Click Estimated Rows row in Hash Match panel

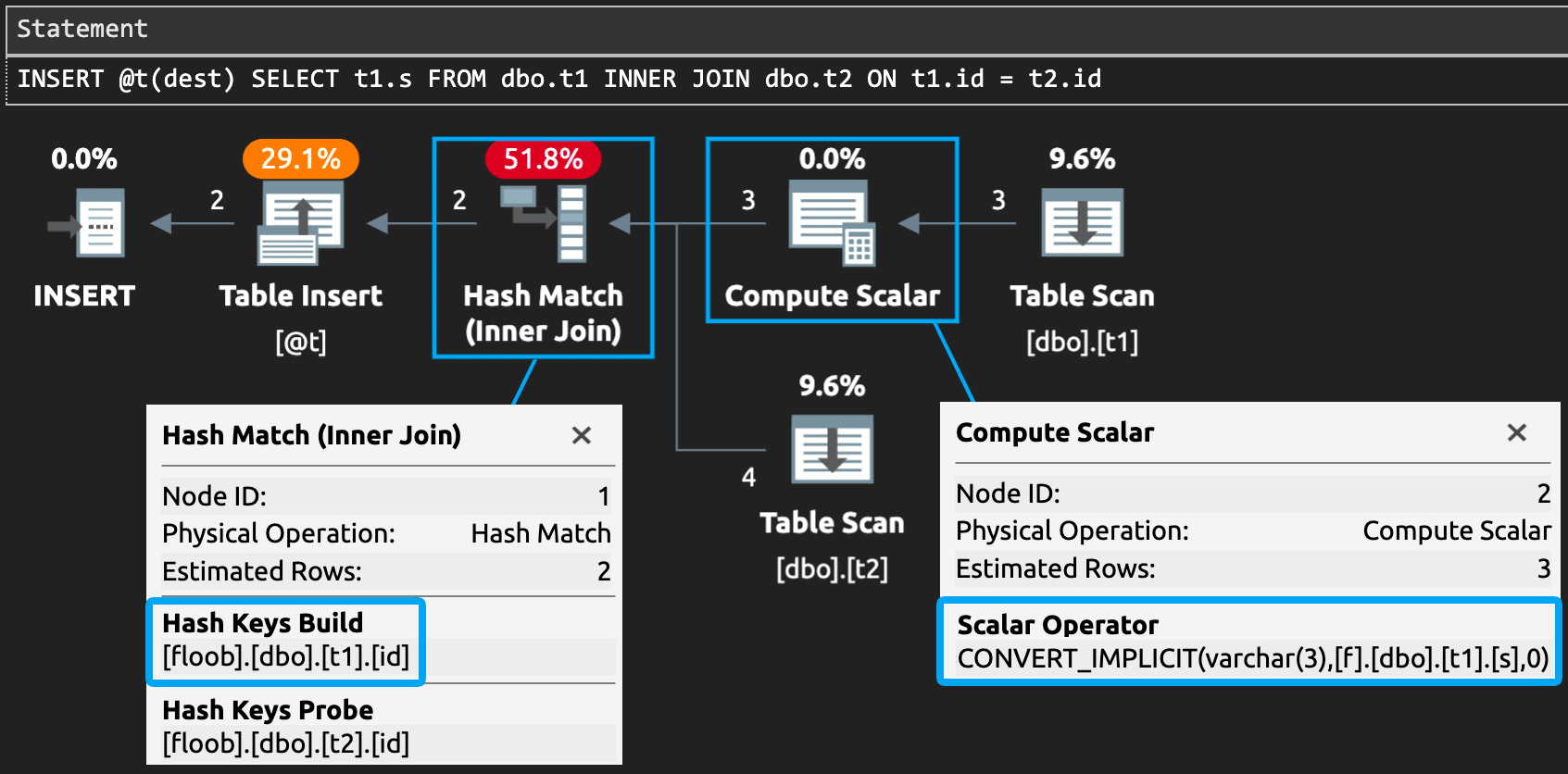point(386,571)
